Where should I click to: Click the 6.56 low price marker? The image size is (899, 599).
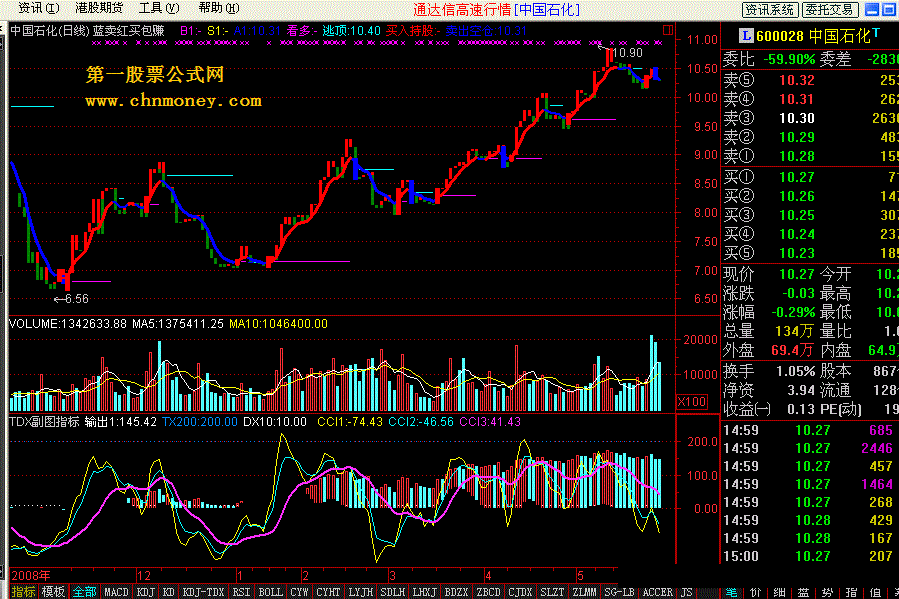(76, 299)
